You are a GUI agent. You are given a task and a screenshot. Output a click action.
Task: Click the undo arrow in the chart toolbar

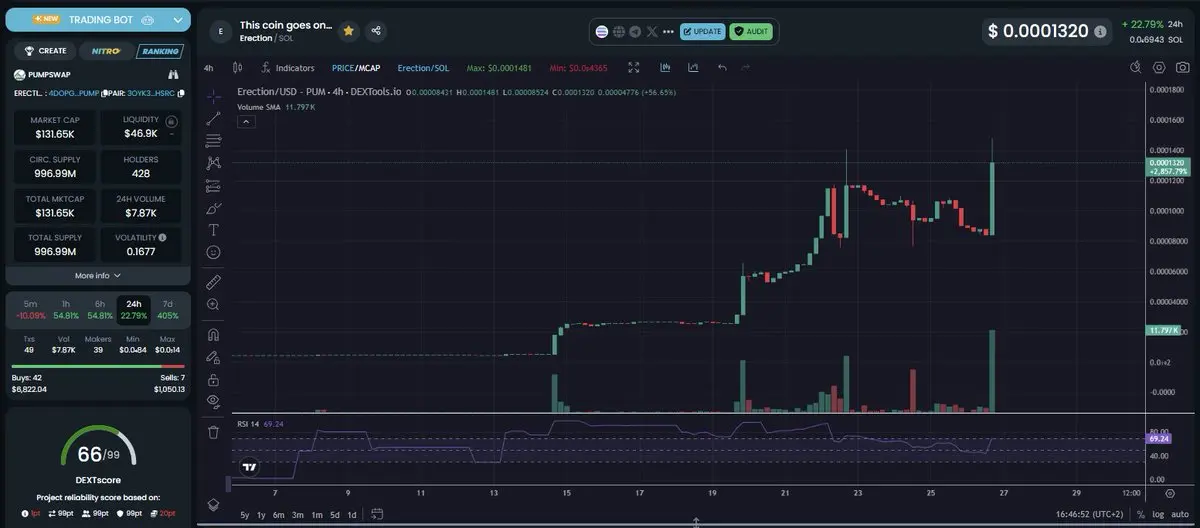pyautogui.click(x=722, y=68)
